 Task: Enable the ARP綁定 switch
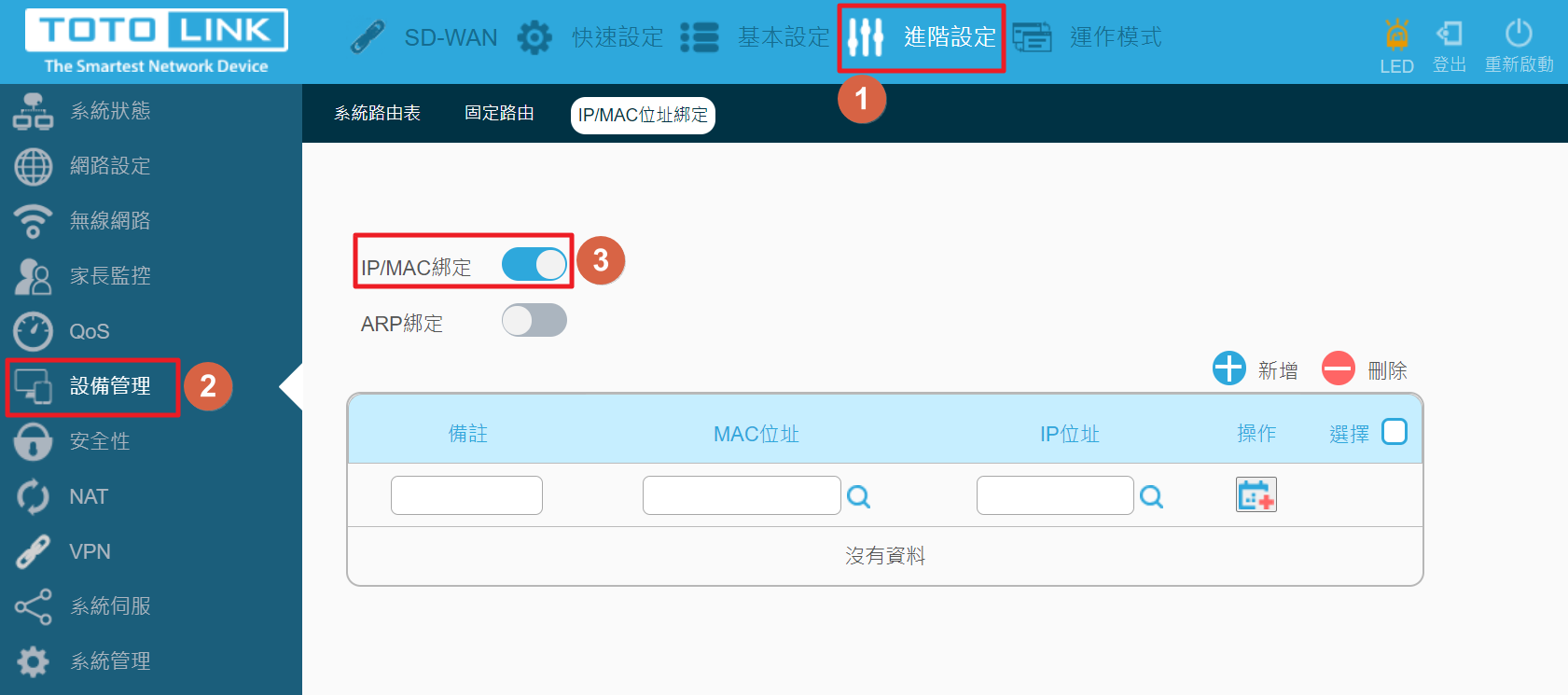[534, 320]
